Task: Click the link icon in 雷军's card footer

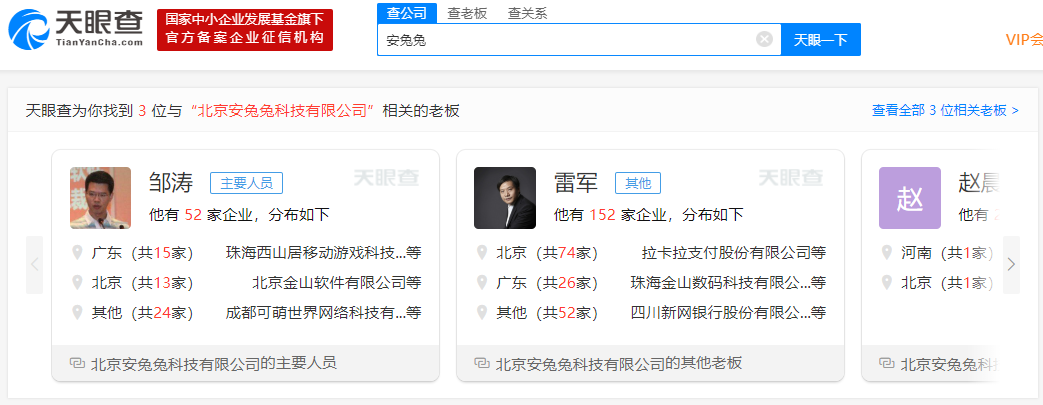Action: [x=482, y=363]
